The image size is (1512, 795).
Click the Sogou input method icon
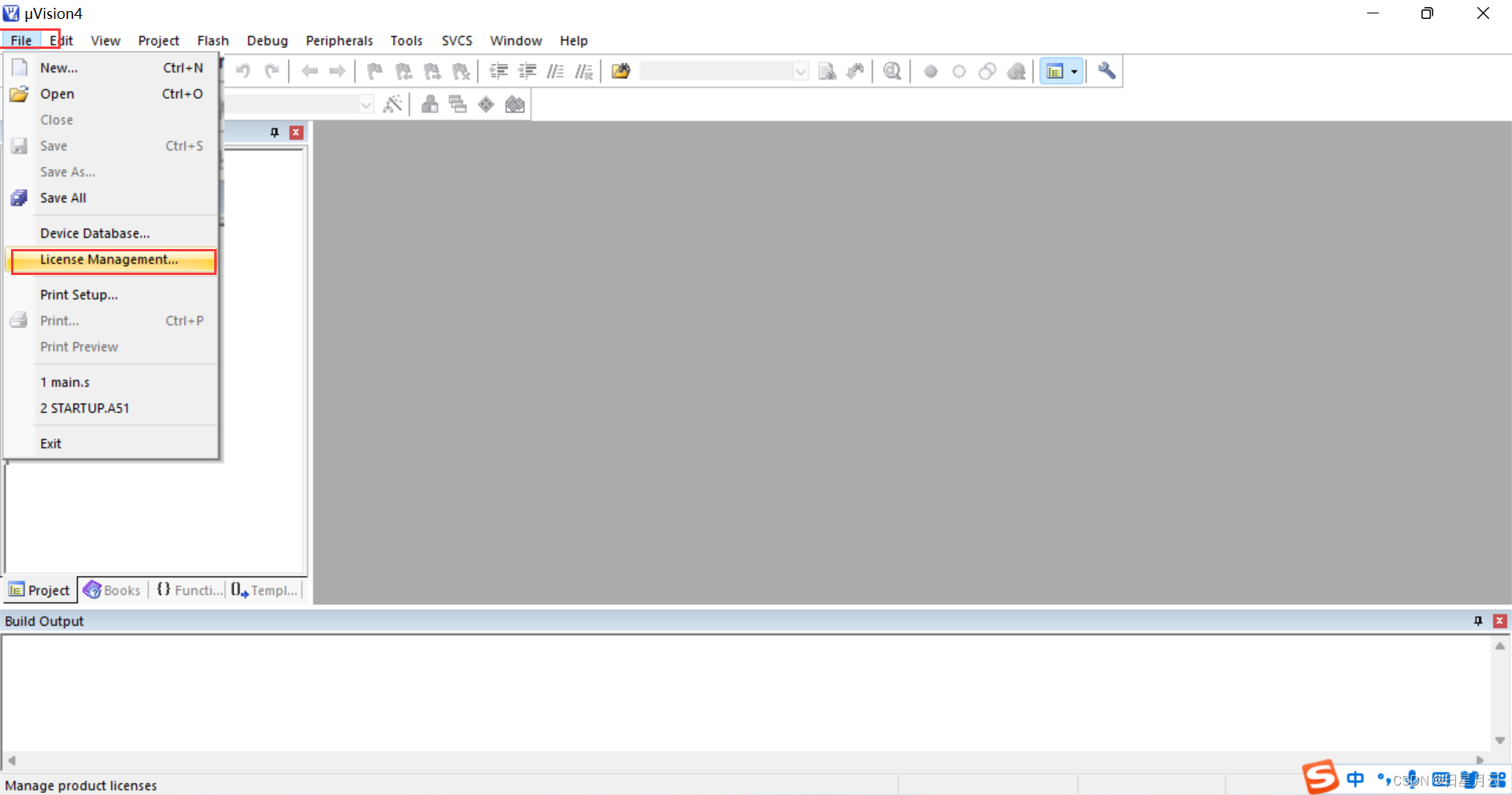(1321, 777)
